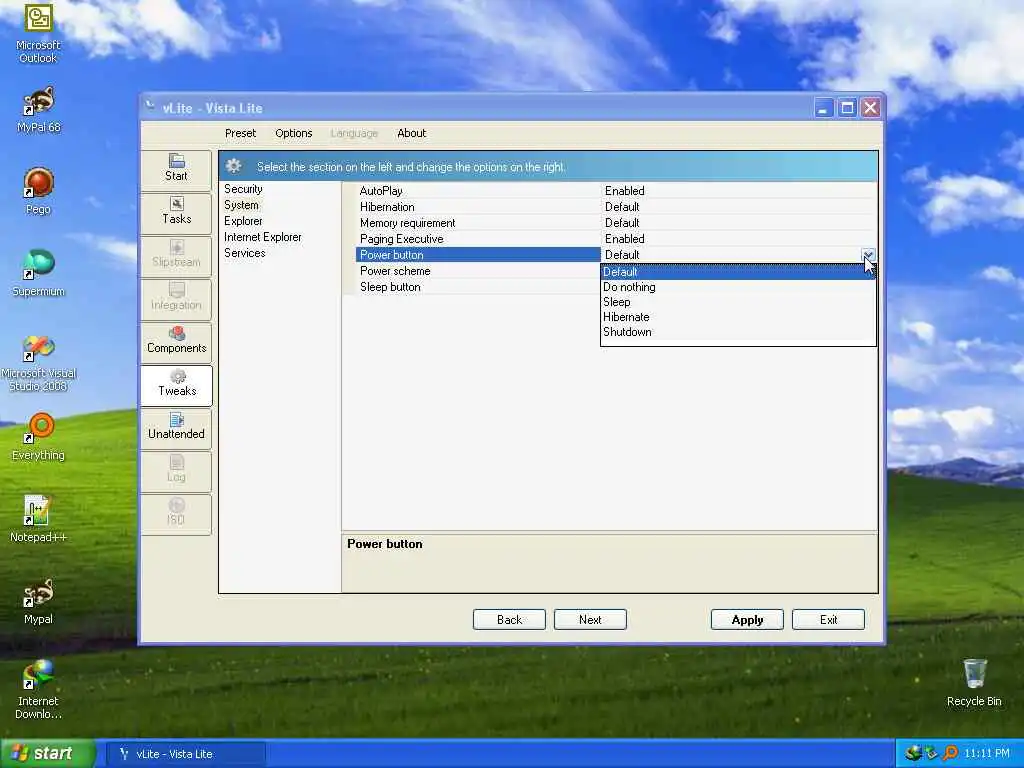
Task: Select the Microsoft Visual Studio 2008 icon
Action: coord(38,363)
